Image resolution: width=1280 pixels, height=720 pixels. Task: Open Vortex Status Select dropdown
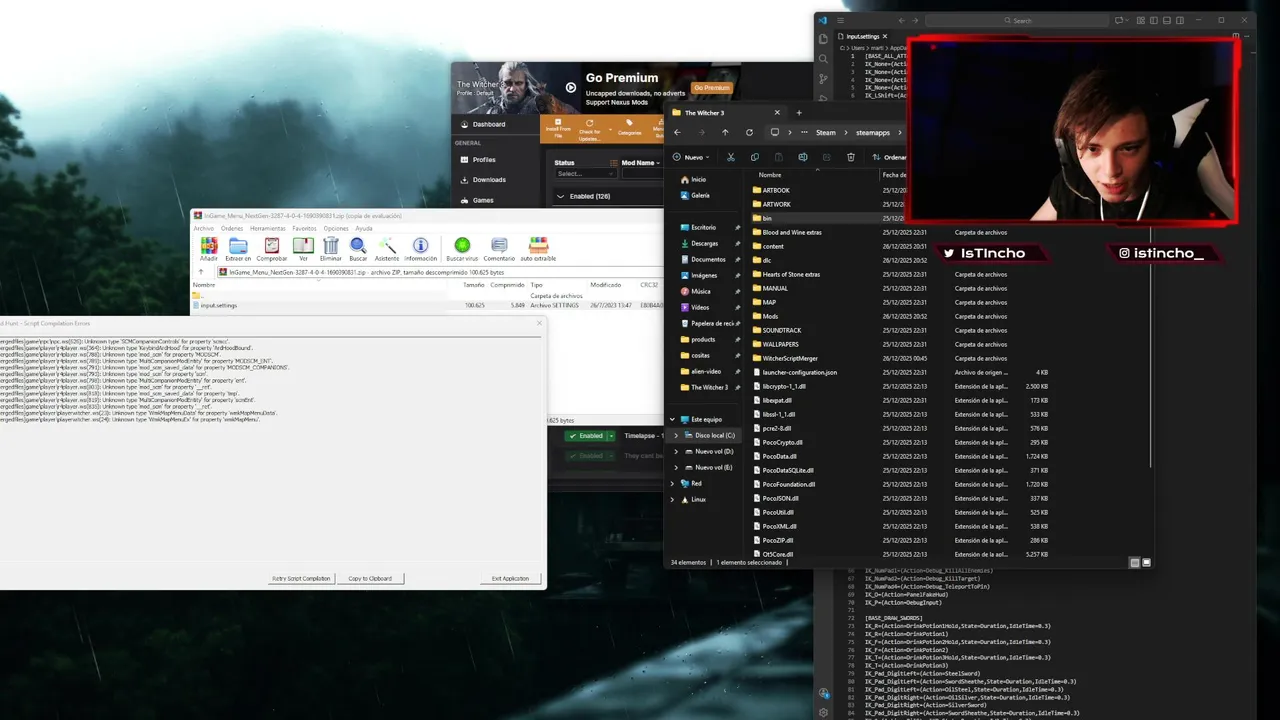[584, 173]
